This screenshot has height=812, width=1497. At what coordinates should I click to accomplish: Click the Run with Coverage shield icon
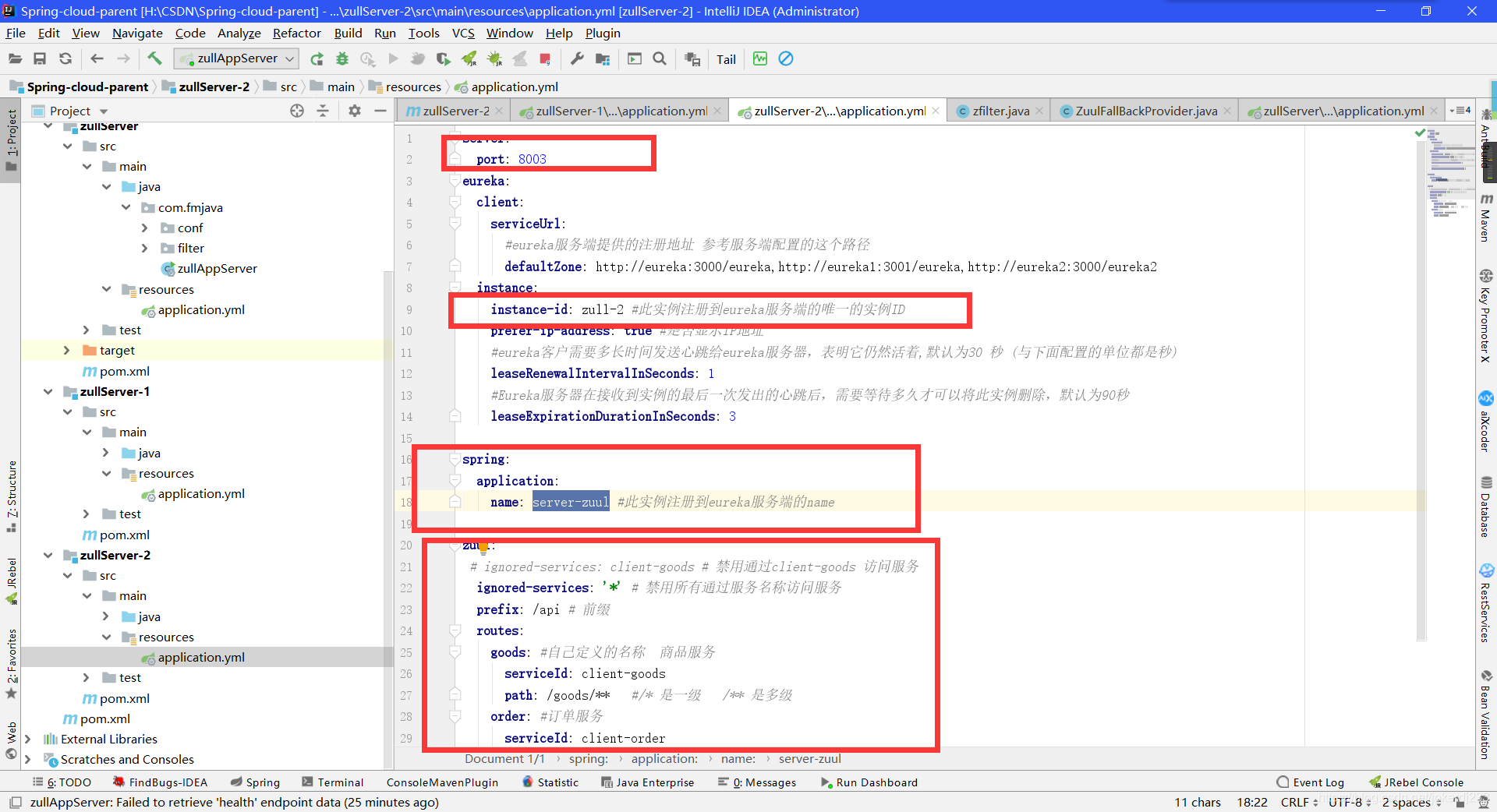click(443, 58)
